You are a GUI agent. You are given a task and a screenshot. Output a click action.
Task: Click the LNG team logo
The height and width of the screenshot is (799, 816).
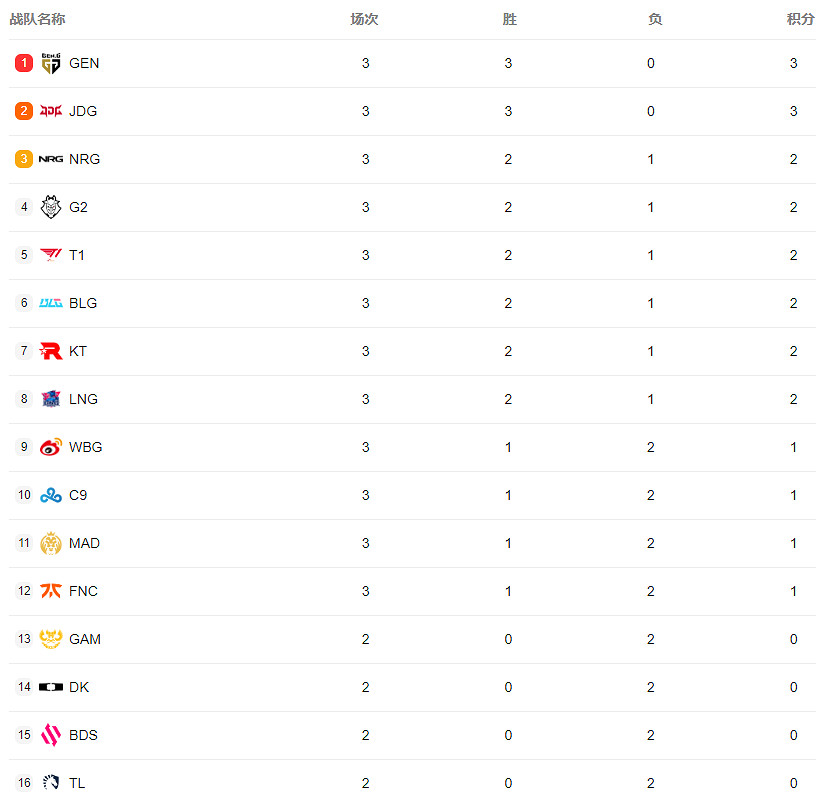51,399
